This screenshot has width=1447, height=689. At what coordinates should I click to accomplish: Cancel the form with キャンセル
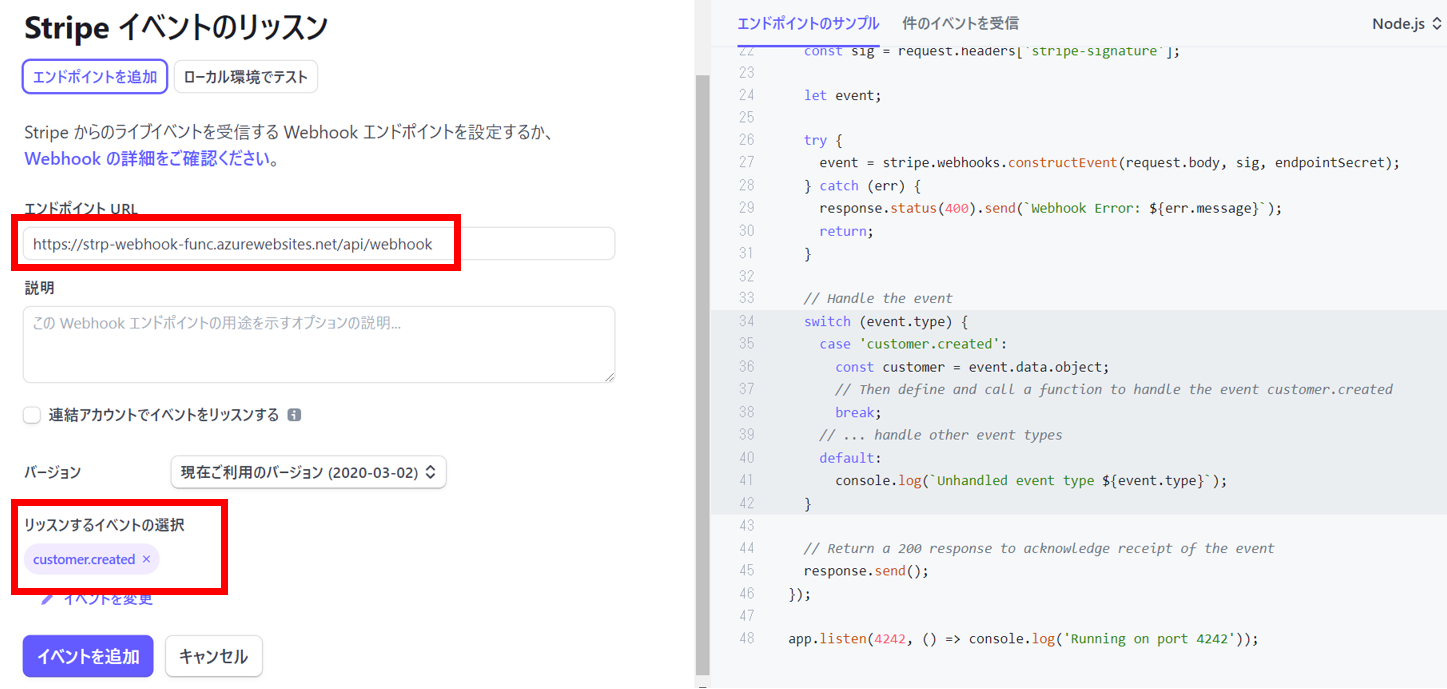[213, 656]
